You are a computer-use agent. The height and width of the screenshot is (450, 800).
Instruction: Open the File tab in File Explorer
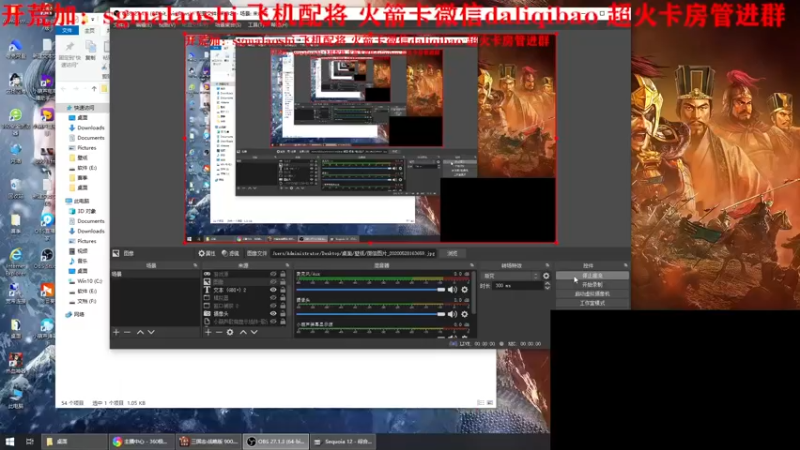pyautogui.click(x=67, y=31)
